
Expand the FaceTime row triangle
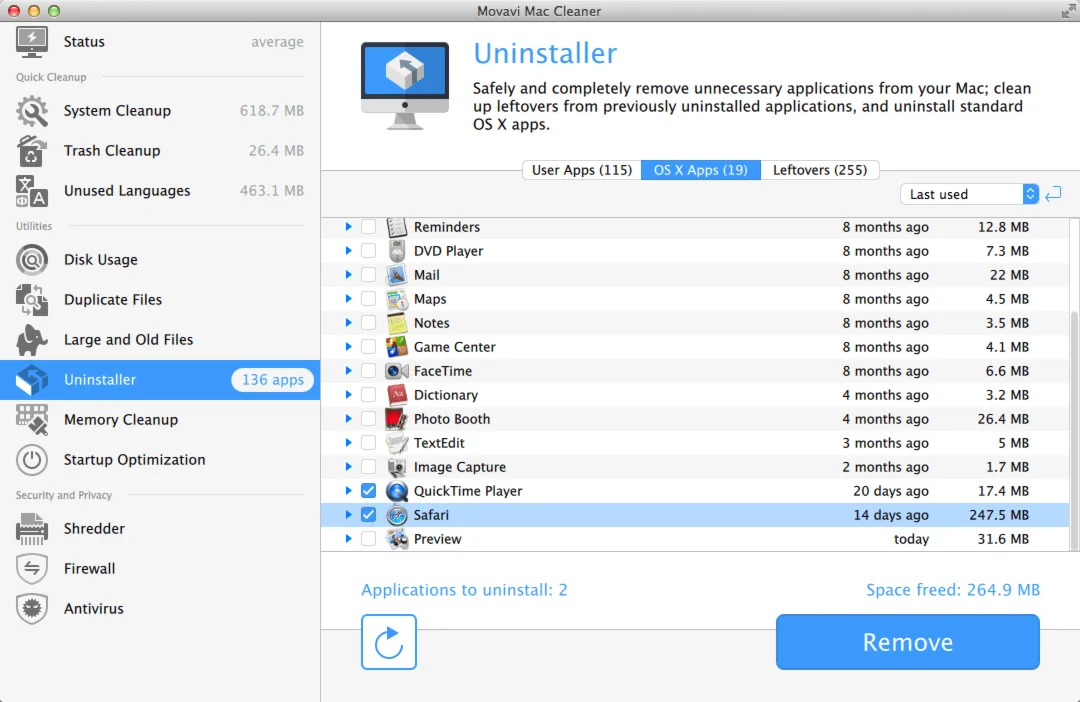(x=349, y=371)
